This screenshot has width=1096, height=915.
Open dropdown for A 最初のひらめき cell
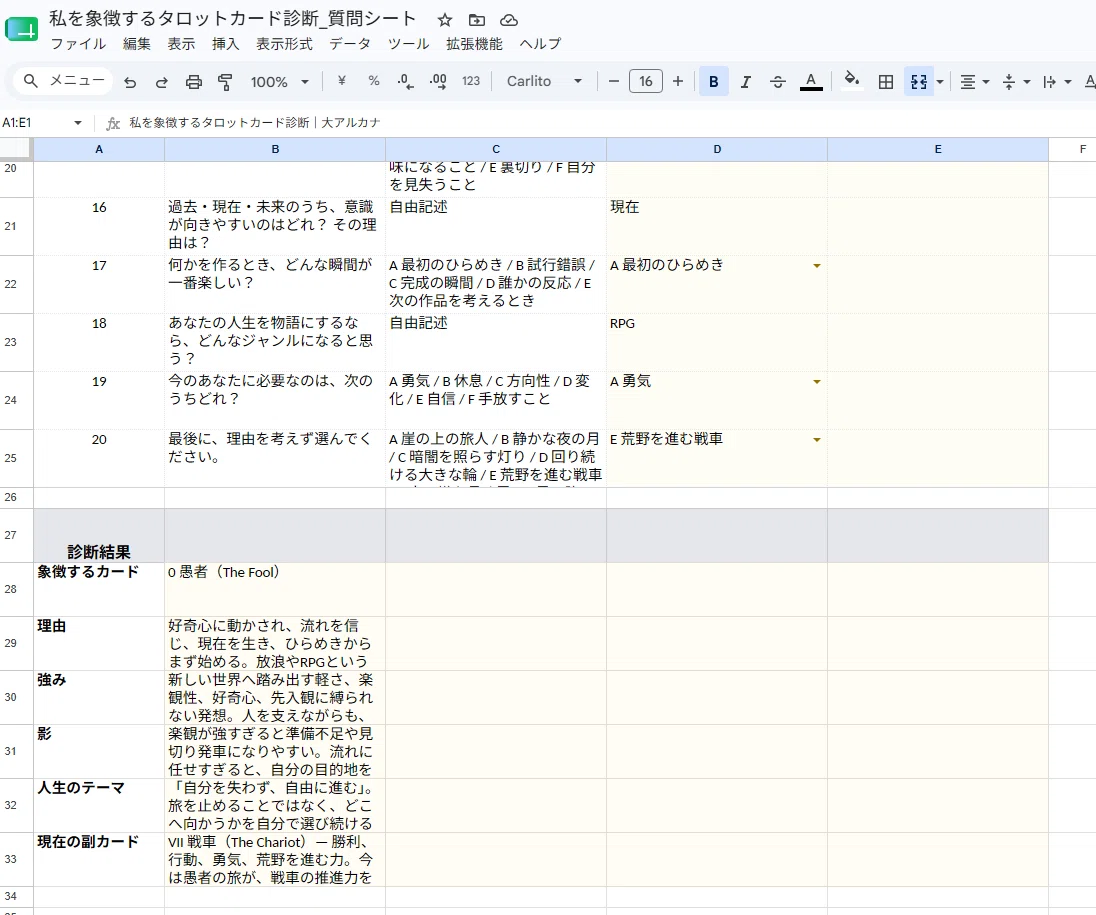tap(816, 266)
